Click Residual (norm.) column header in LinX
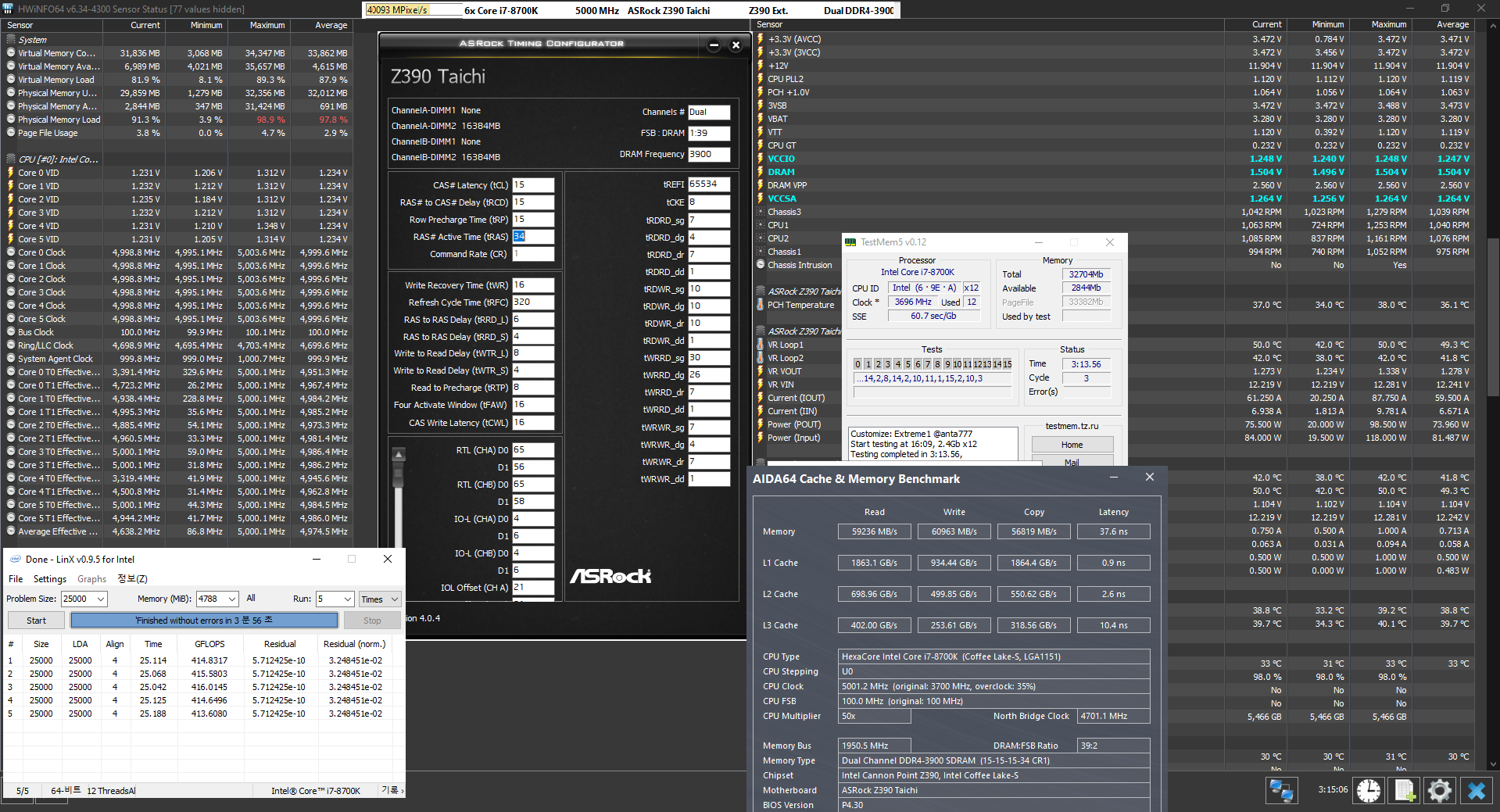1500x812 pixels. tap(354, 644)
